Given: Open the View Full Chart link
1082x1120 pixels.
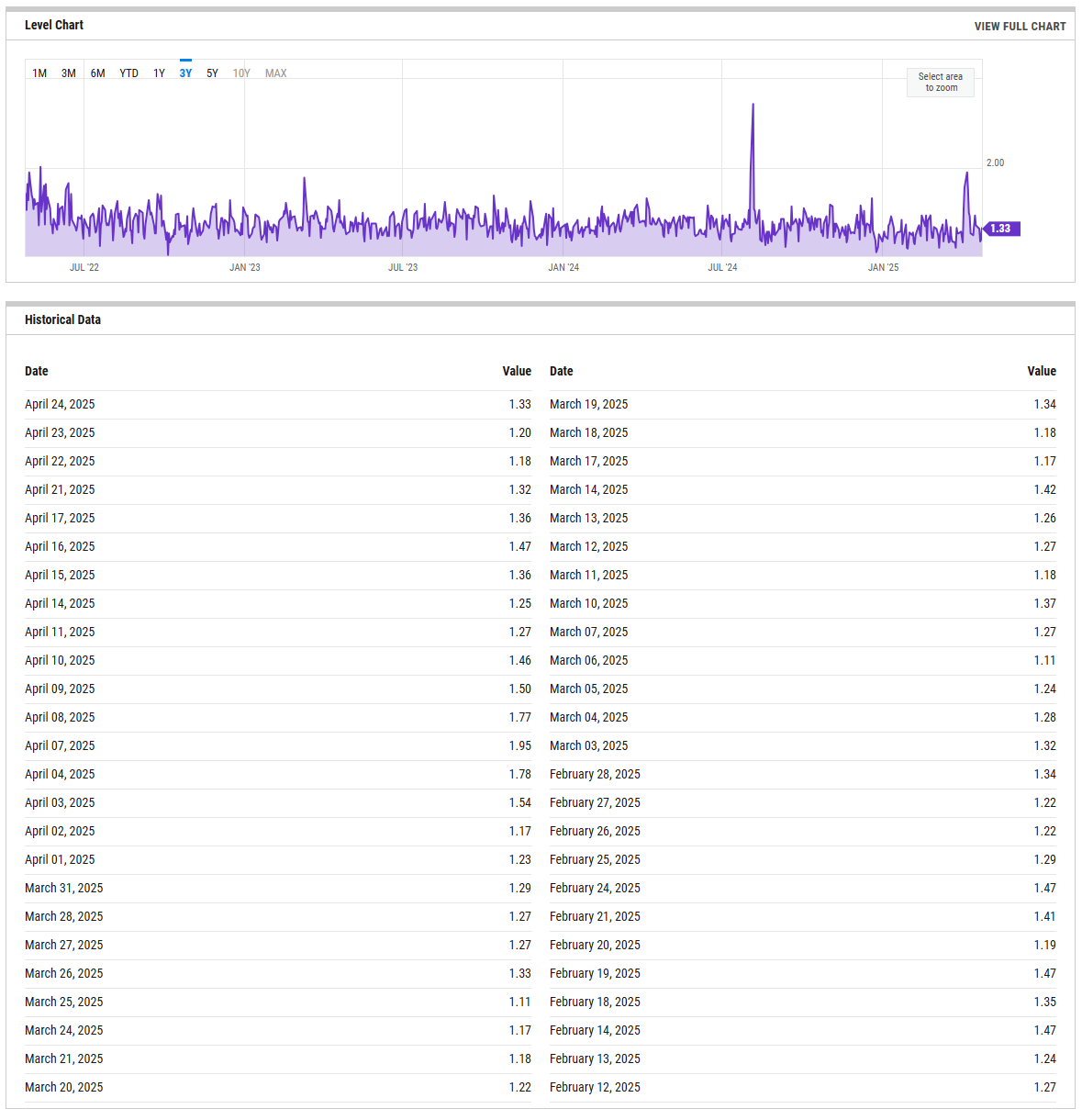Looking at the screenshot, I should pyautogui.click(x=1021, y=27).
